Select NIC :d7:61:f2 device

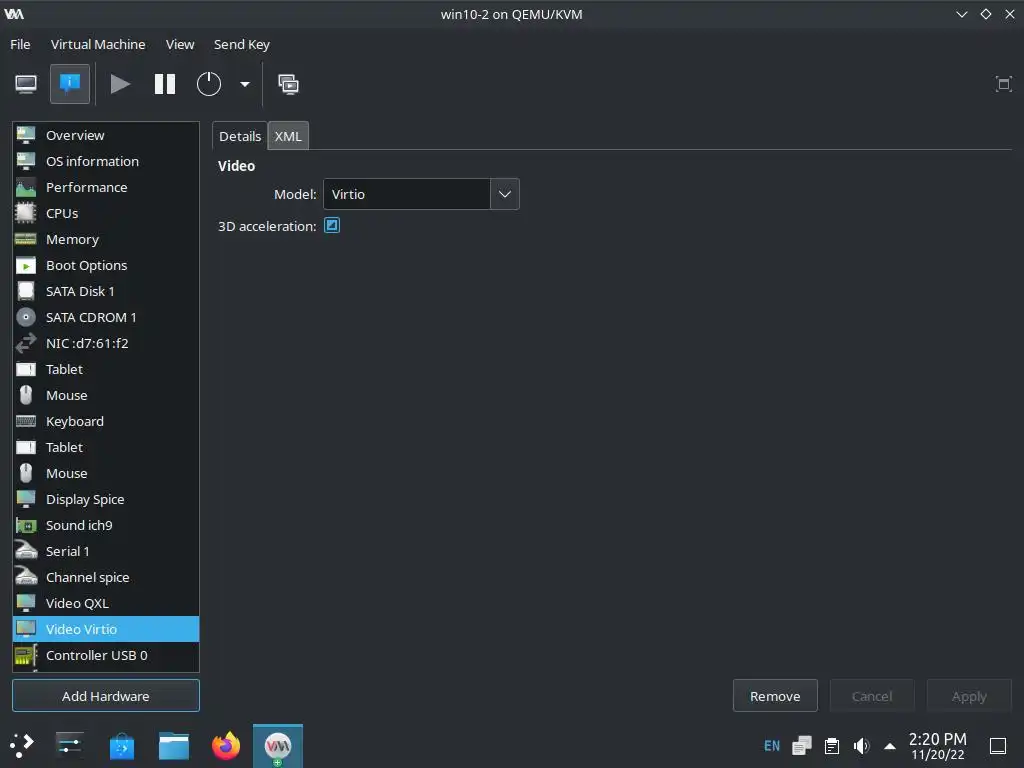coord(106,344)
